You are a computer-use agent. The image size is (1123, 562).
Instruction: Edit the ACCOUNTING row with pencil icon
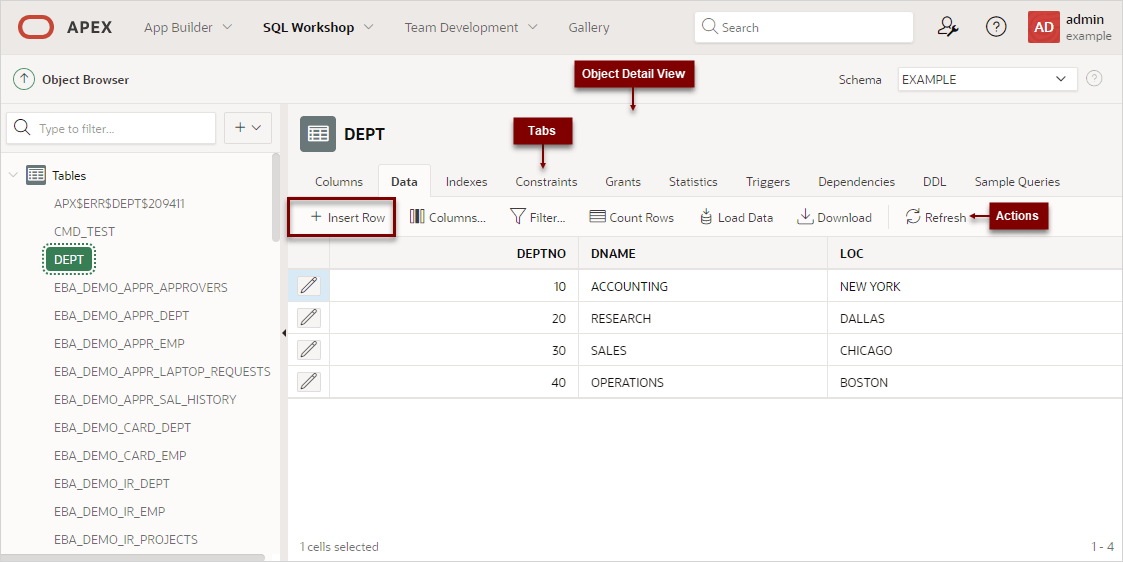click(x=309, y=286)
